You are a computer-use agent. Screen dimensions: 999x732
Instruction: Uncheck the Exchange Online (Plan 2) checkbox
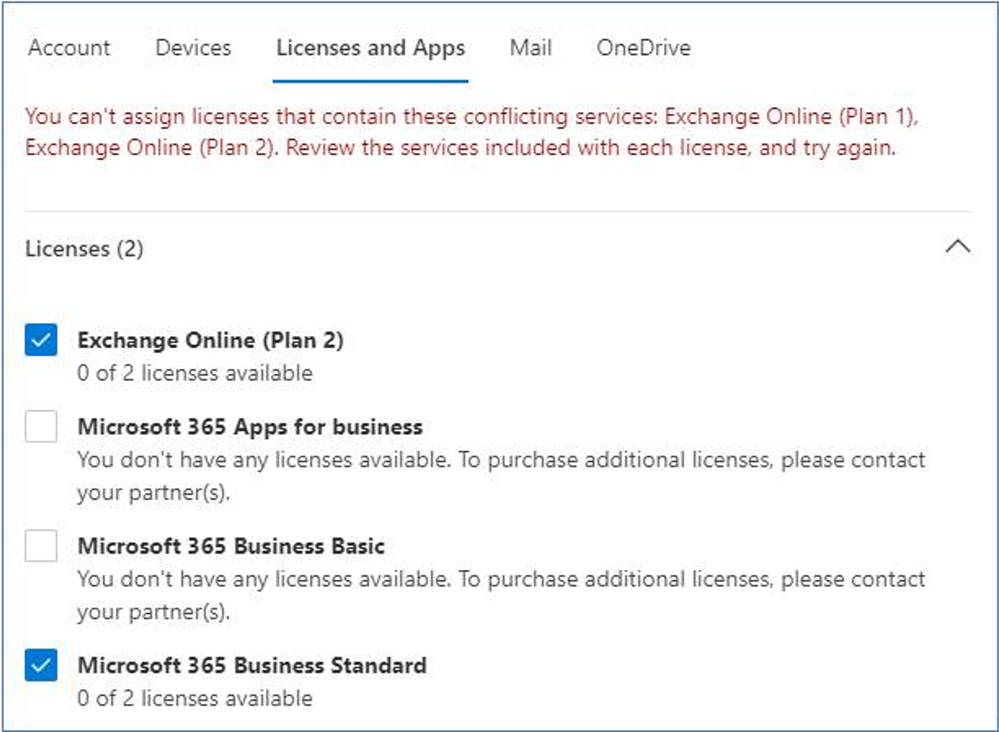pyautogui.click(x=41, y=340)
